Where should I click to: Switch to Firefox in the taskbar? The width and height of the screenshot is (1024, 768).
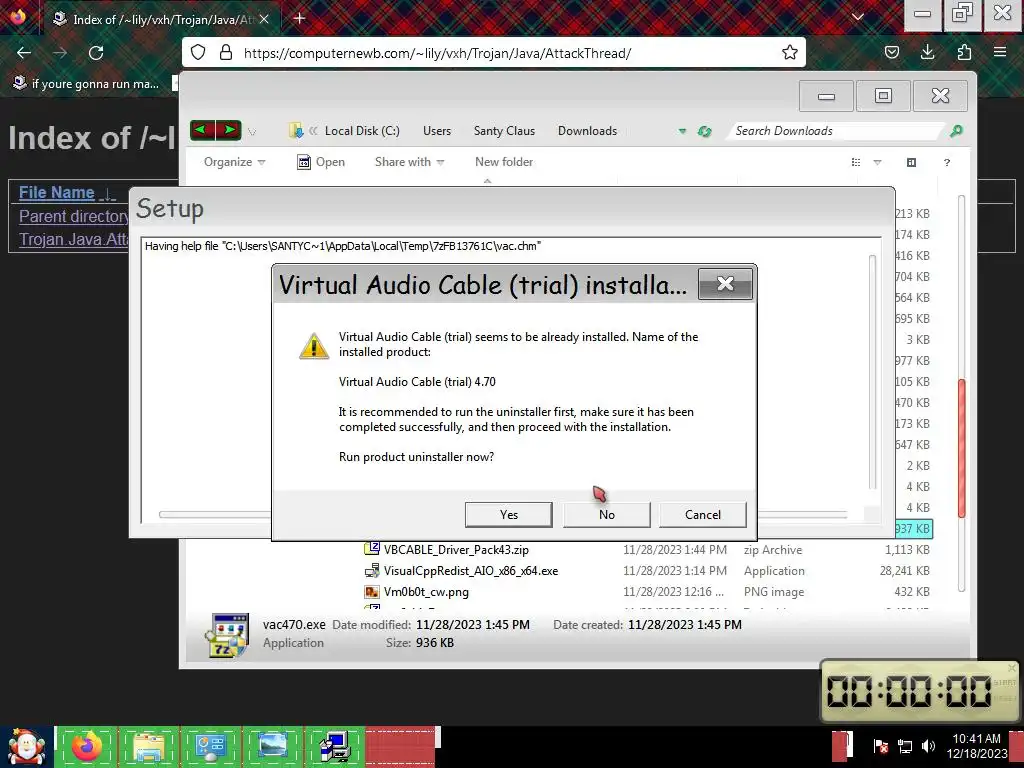[87, 747]
